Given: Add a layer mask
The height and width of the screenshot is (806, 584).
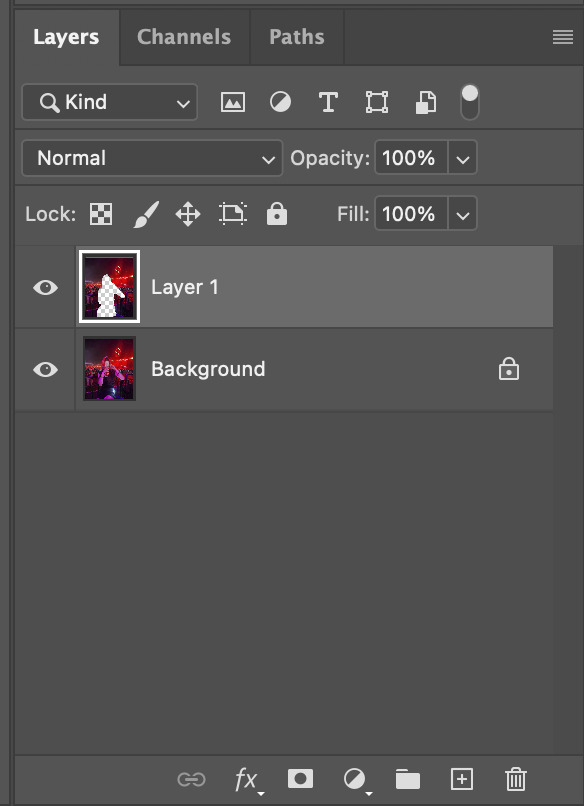Looking at the screenshot, I should (x=301, y=779).
